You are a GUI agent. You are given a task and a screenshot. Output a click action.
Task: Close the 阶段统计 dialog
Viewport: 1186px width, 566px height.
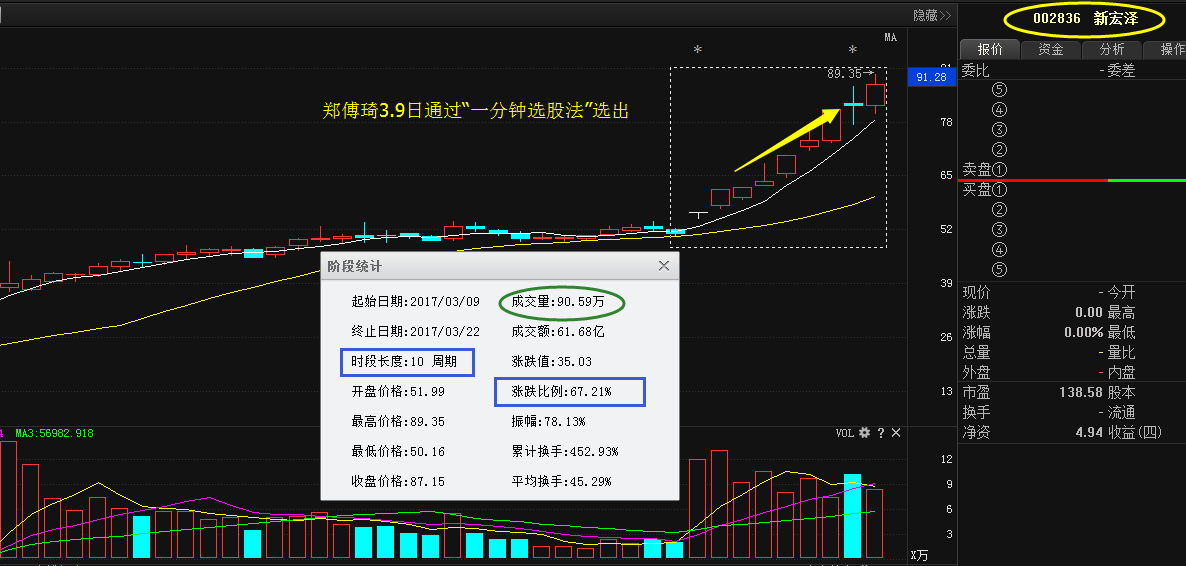point(663,266)
